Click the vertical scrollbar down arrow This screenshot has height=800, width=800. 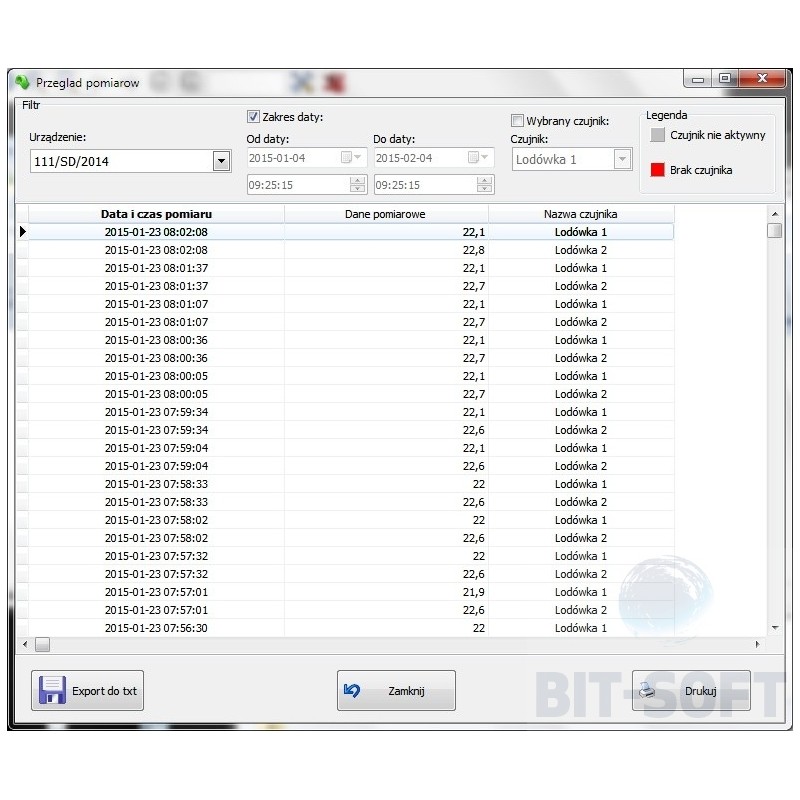click(775, 628)
